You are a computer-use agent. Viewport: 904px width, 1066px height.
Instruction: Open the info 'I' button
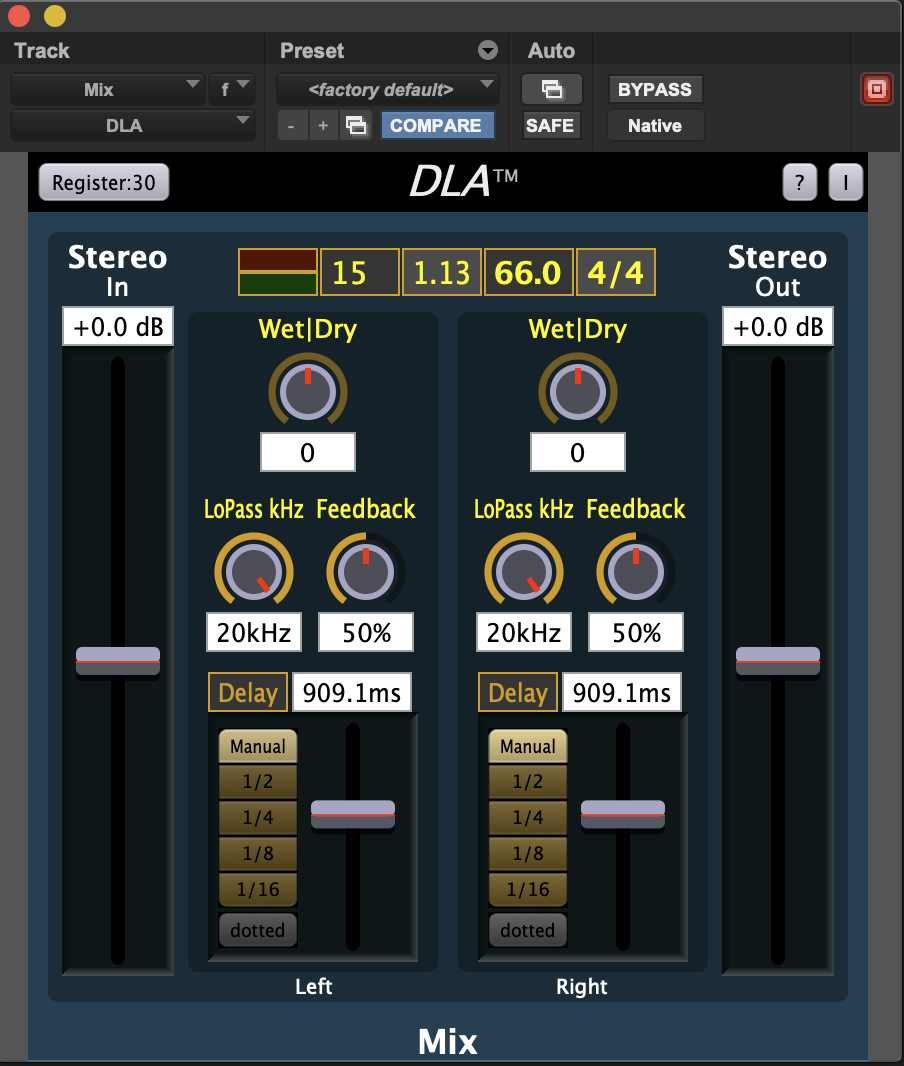846,182
